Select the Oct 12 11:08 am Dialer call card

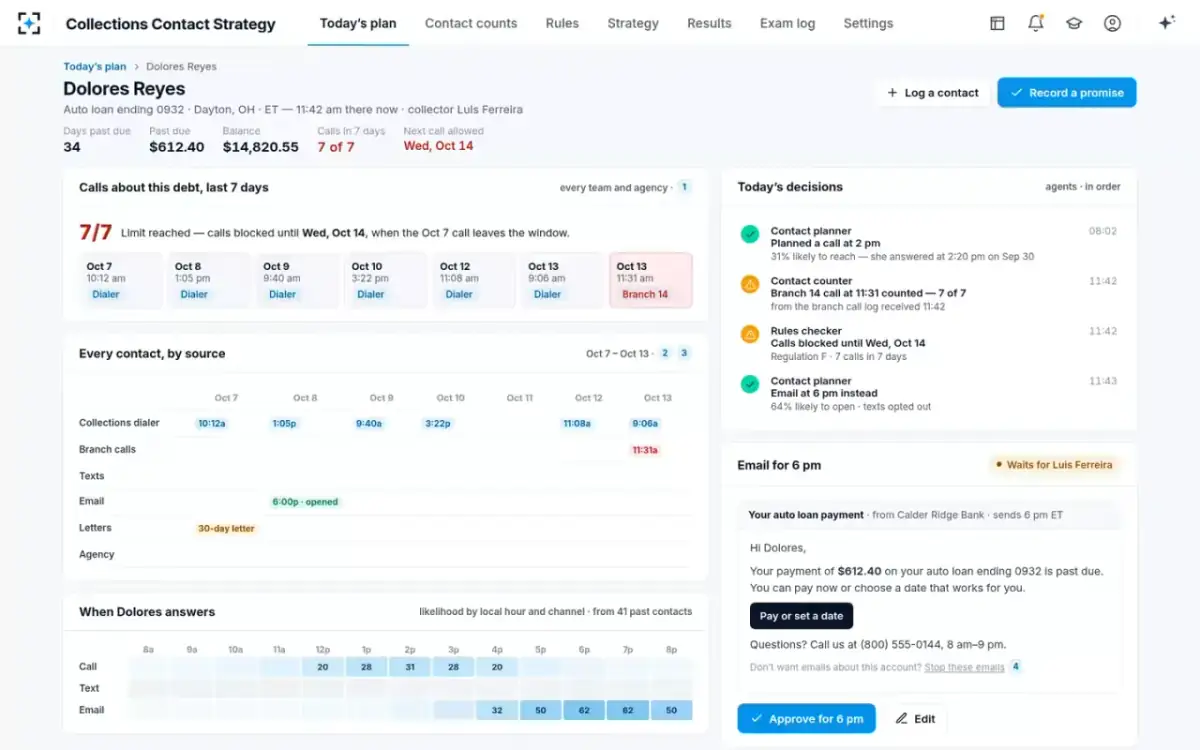click(474, 280)
